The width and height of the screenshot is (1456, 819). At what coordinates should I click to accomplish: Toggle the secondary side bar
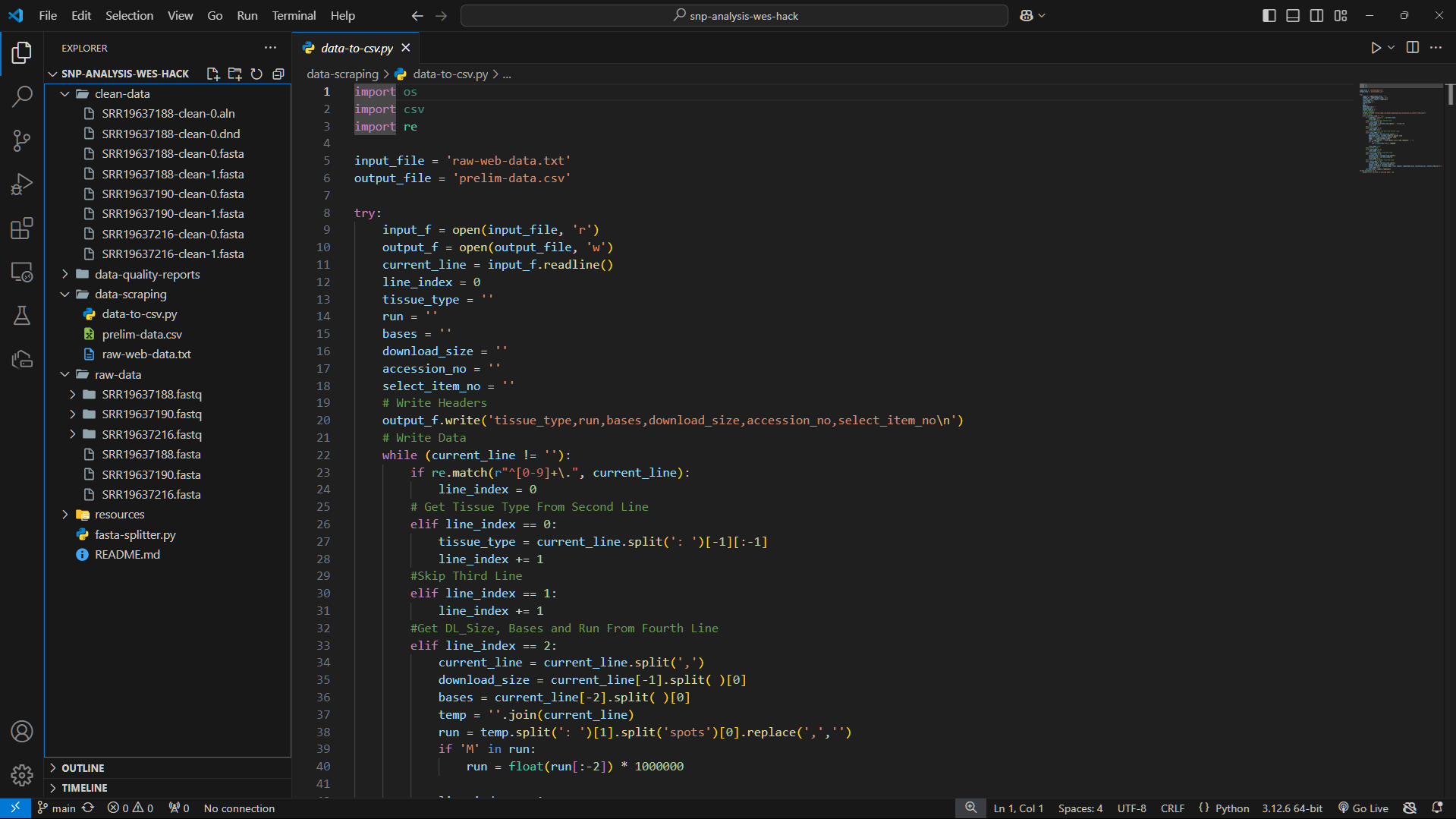pyautogui.click(x=1317, y=16)
